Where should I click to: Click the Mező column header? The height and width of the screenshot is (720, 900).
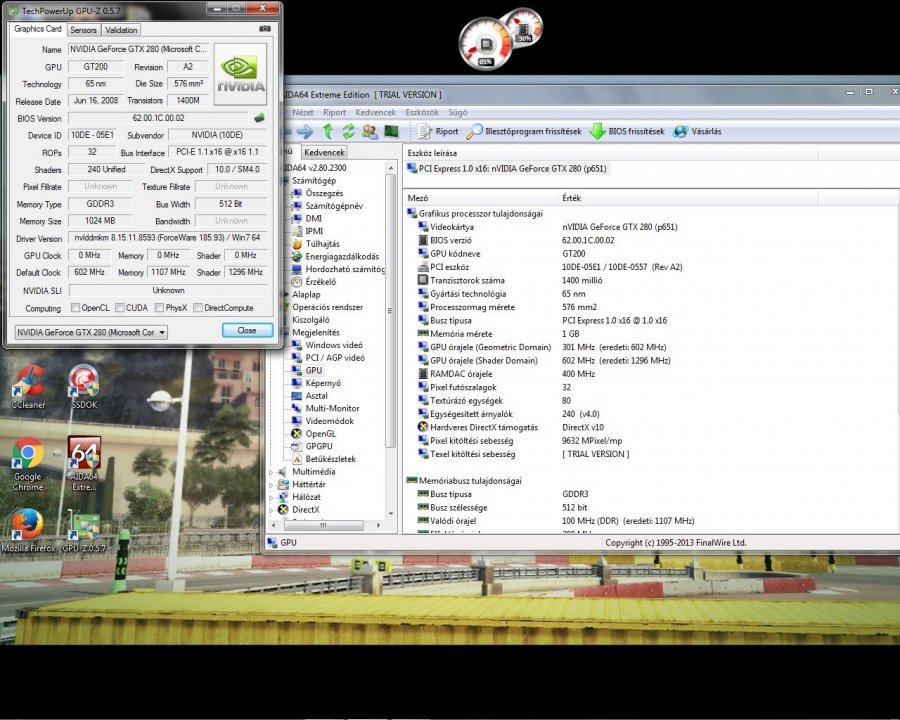click(481, 198)
